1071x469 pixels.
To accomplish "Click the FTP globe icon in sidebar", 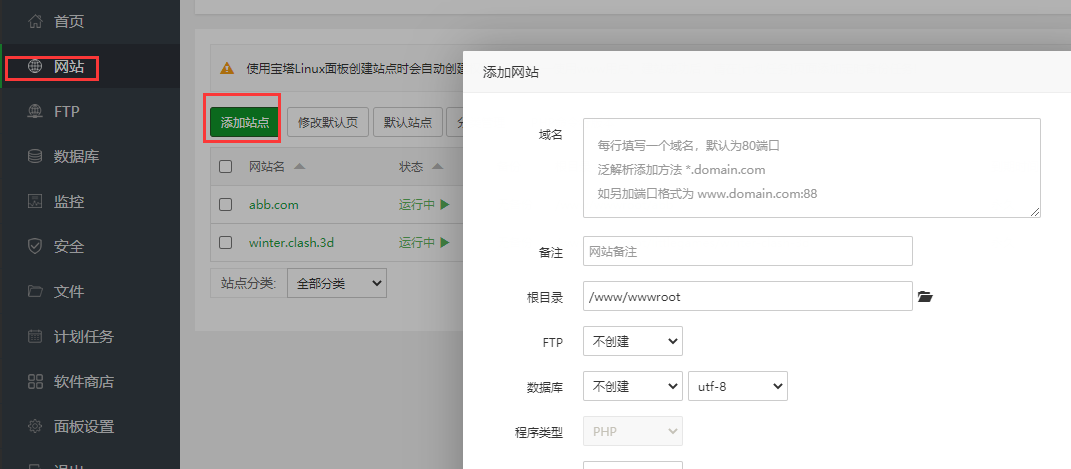I will pos(35,111).
